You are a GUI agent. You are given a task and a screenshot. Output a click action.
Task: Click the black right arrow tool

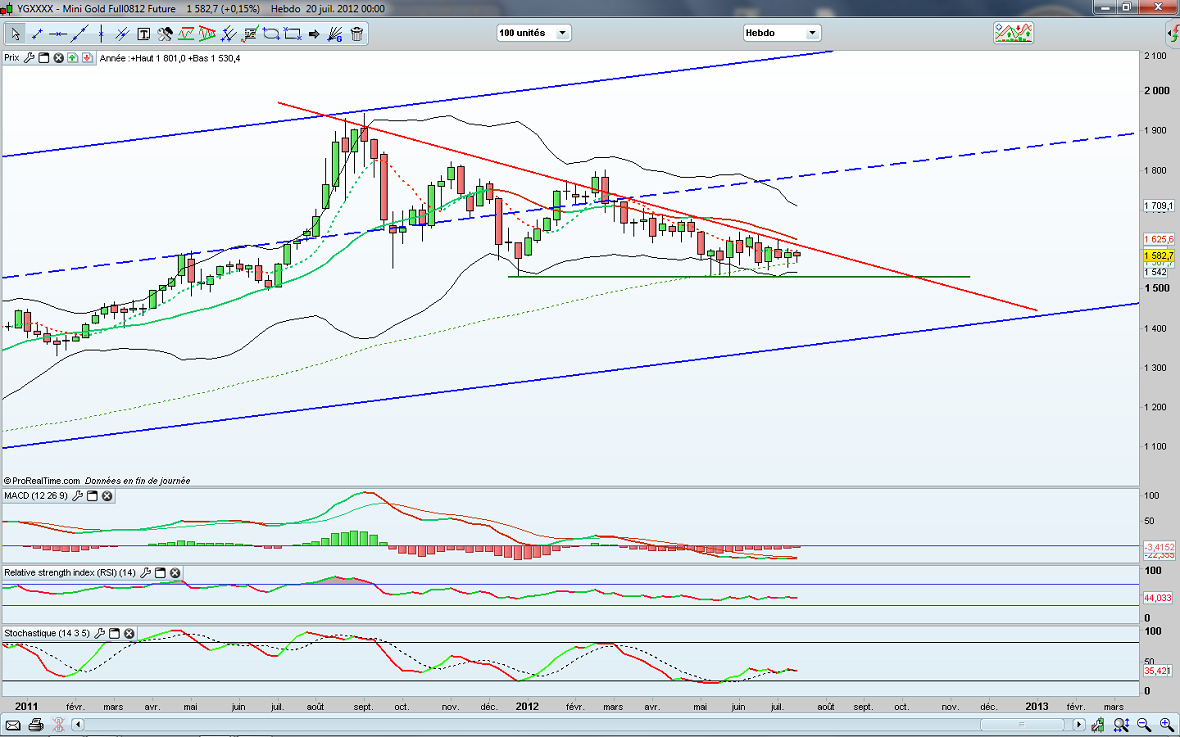(314, 34)
